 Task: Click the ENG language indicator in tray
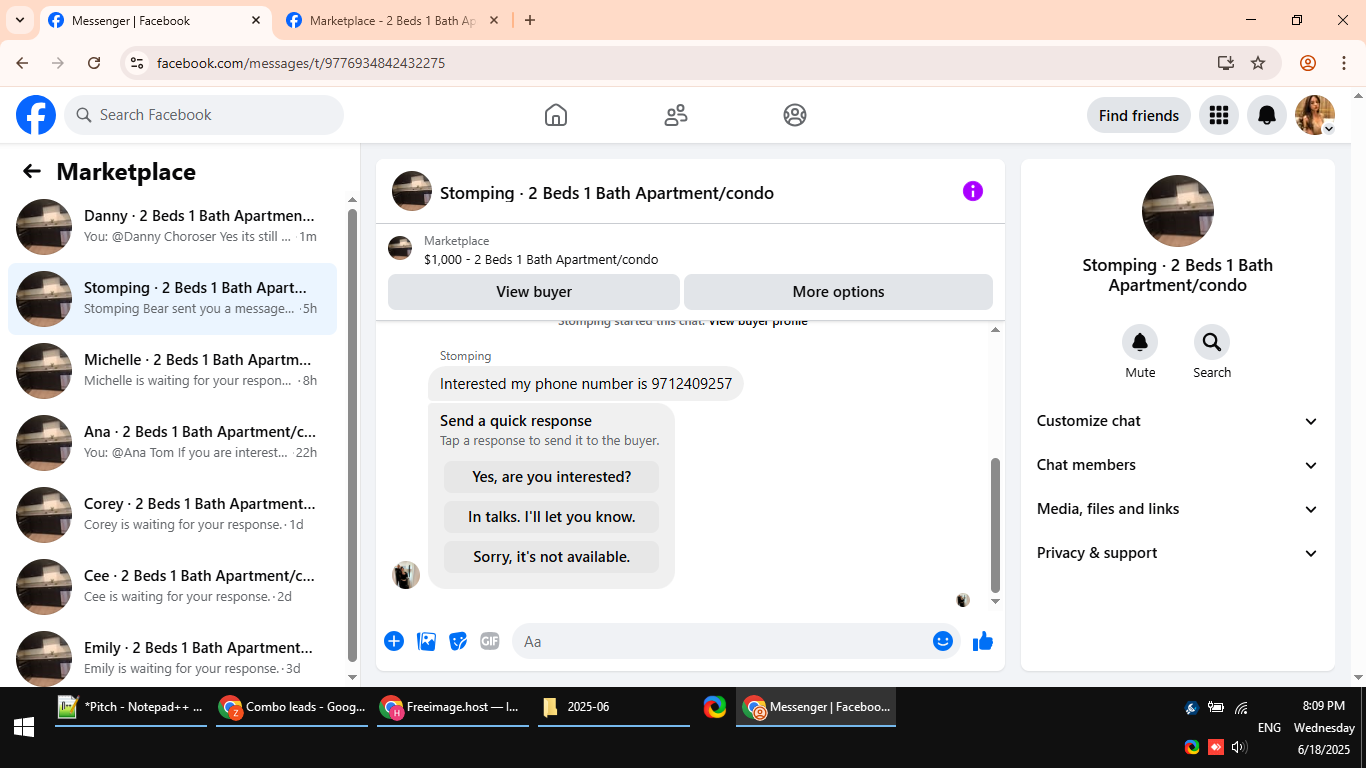pyautogui.click(x=1269, y=728)
